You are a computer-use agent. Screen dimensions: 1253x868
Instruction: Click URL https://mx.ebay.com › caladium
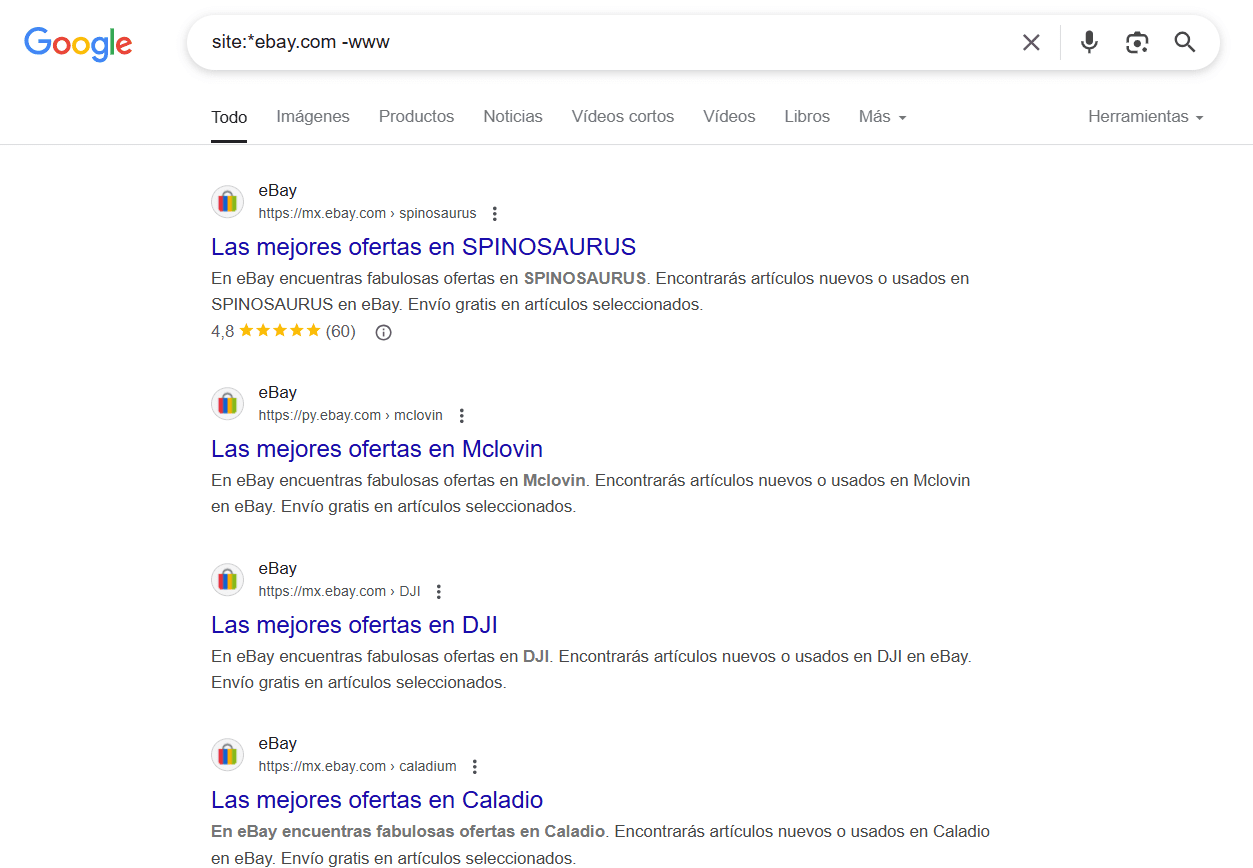coord(357,767)
